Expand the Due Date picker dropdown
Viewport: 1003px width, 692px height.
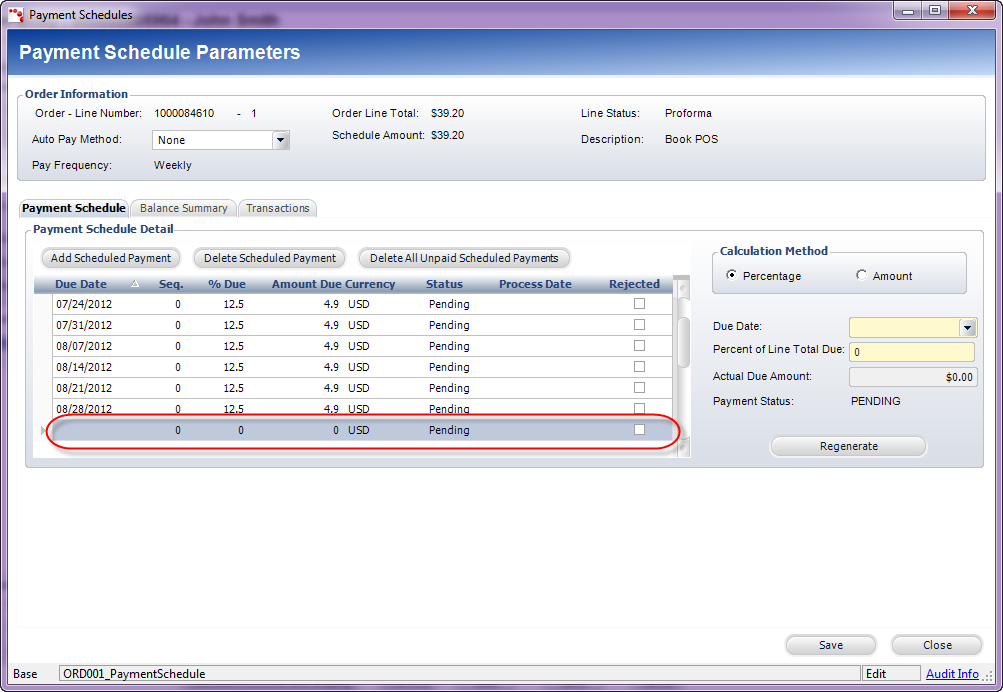[967, 327]
